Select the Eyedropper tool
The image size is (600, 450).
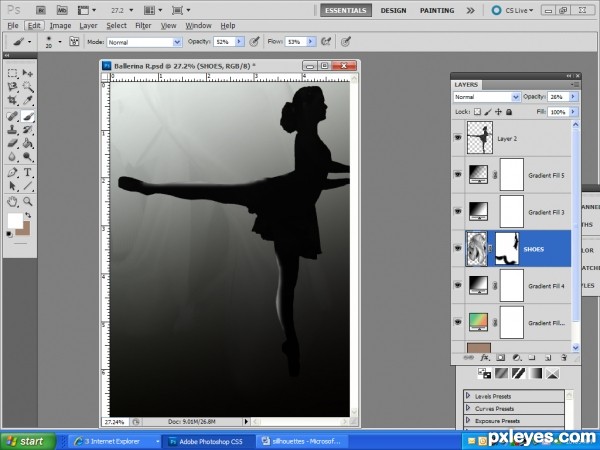click(28, 101)
